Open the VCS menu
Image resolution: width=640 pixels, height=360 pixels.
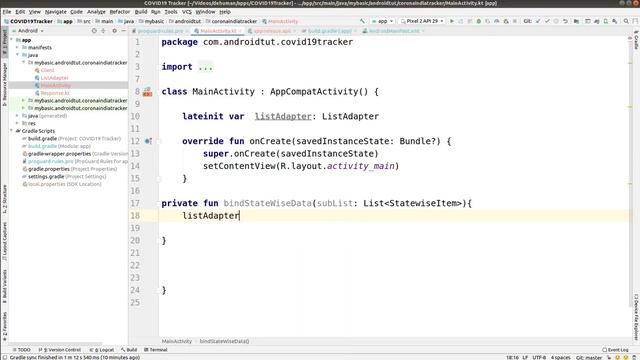(x=187, y=12)
